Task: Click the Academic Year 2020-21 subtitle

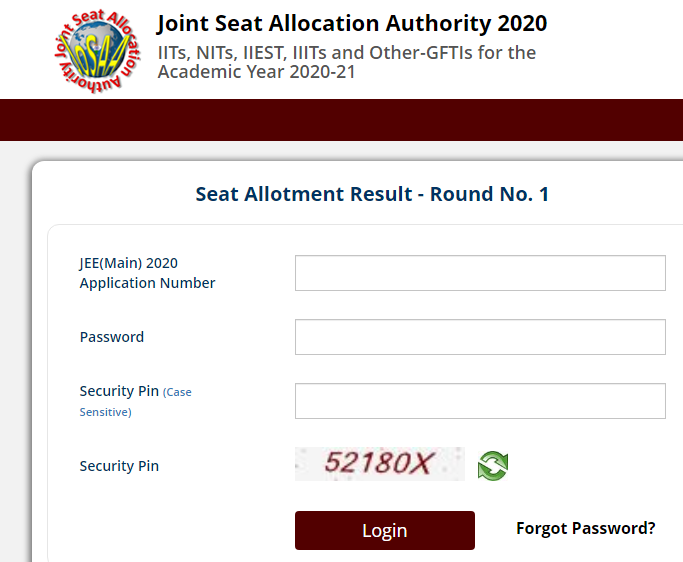Action: (x=257, y=72)
